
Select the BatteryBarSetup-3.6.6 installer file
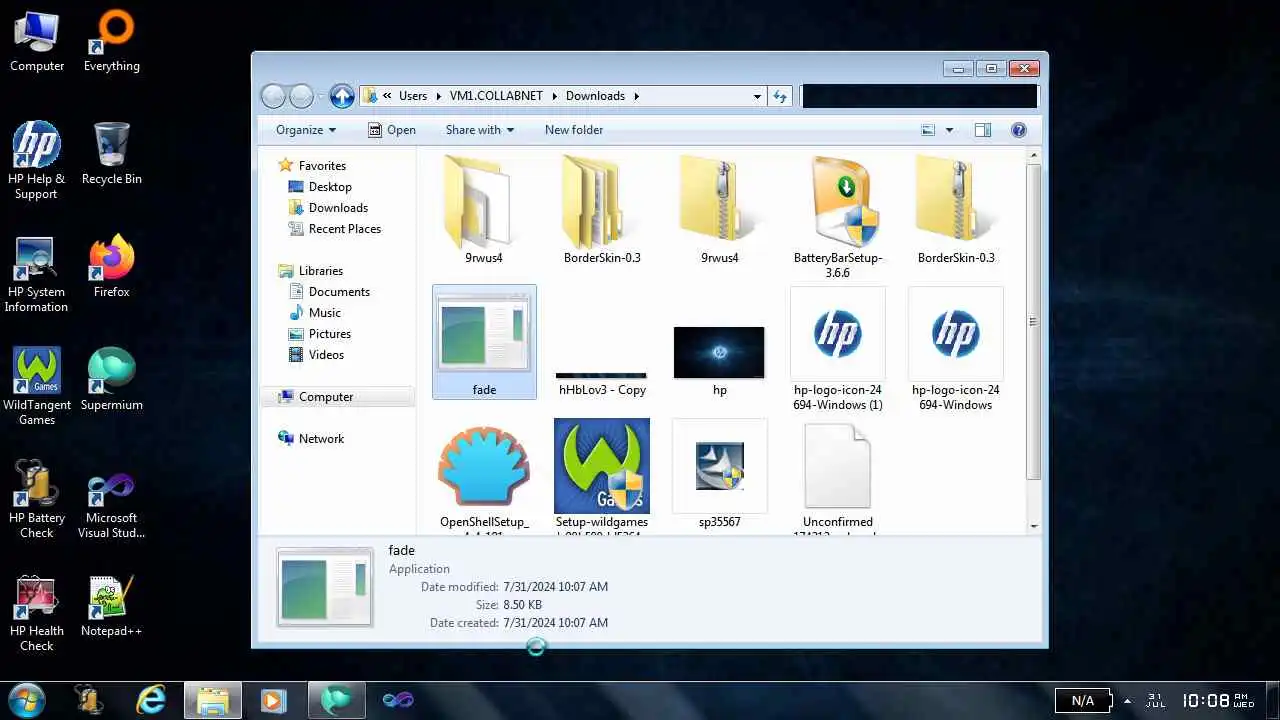838,216
